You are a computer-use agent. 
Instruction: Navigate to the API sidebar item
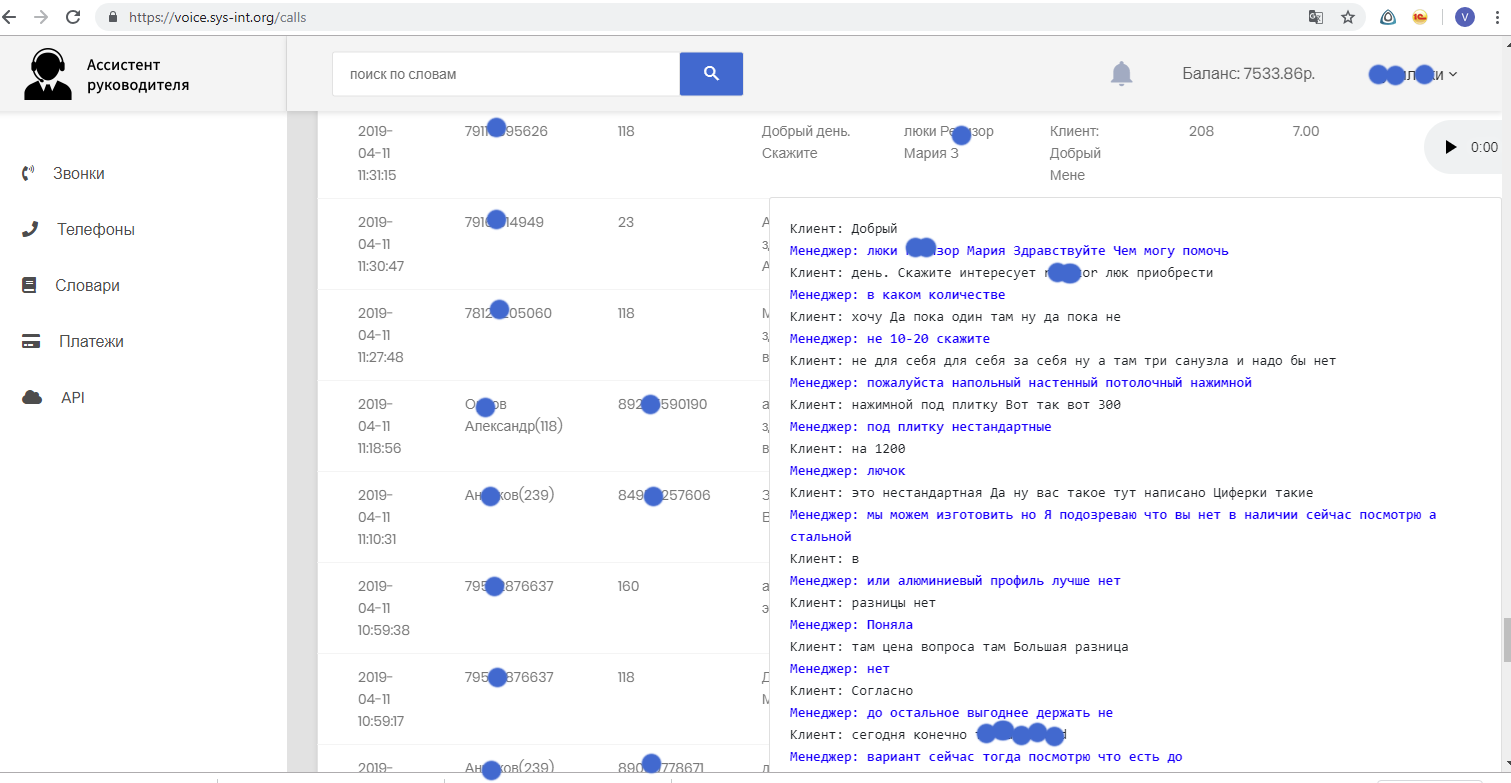(73, 398)
